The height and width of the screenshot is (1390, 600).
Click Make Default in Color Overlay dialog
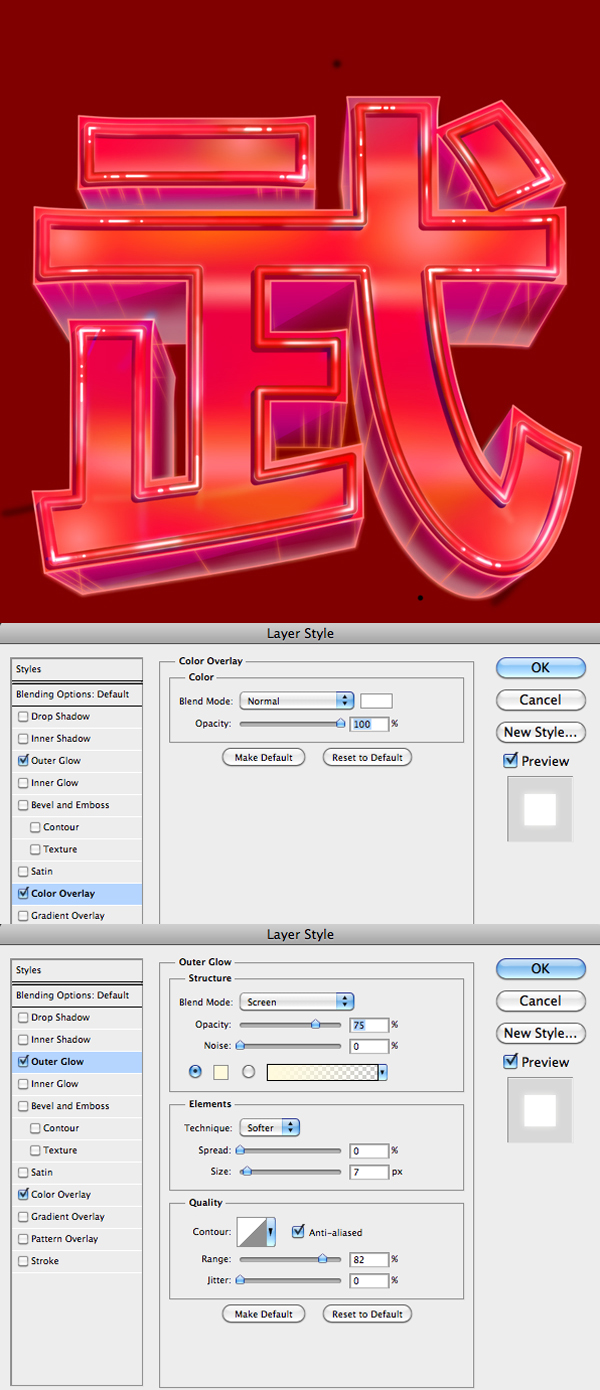click(263, 758)
